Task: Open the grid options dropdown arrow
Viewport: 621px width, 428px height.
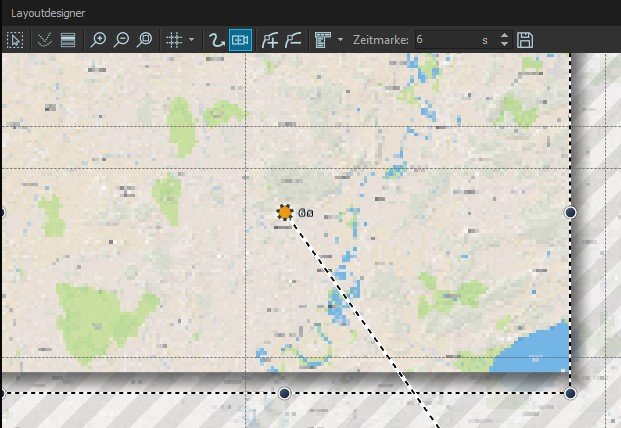Action: click(191, 40)
